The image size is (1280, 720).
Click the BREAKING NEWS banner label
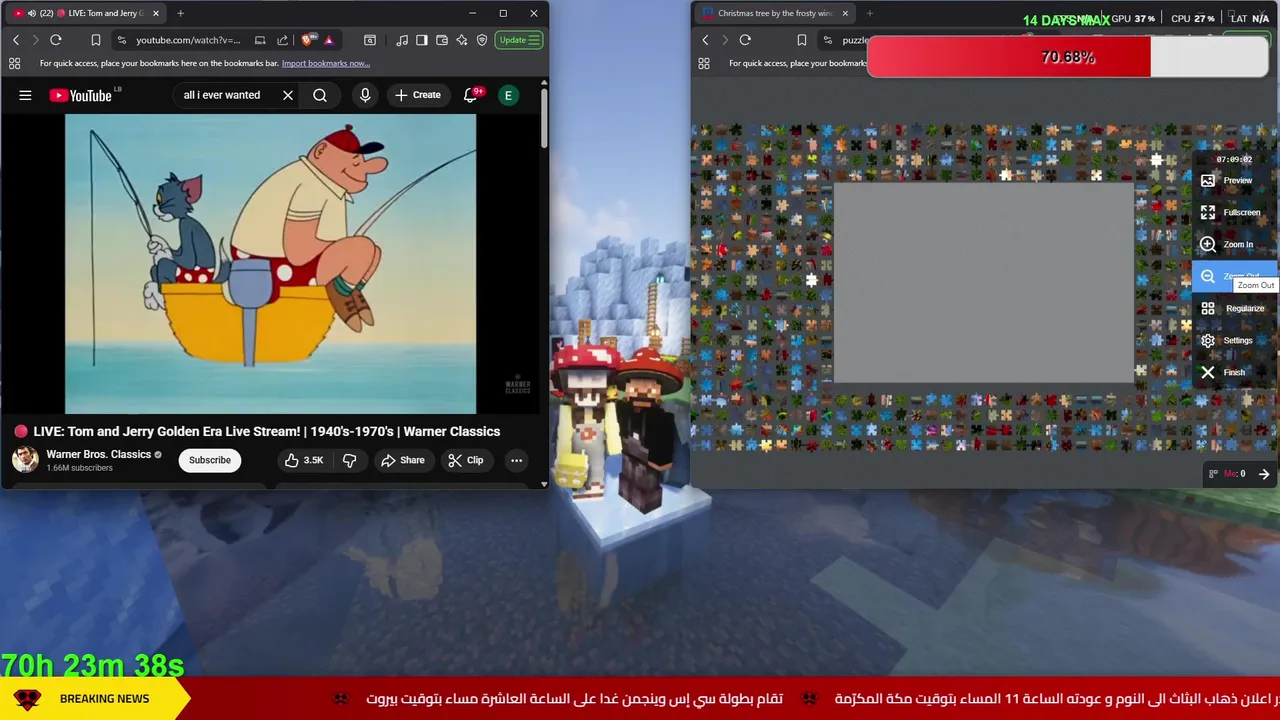tap(104, 699)
